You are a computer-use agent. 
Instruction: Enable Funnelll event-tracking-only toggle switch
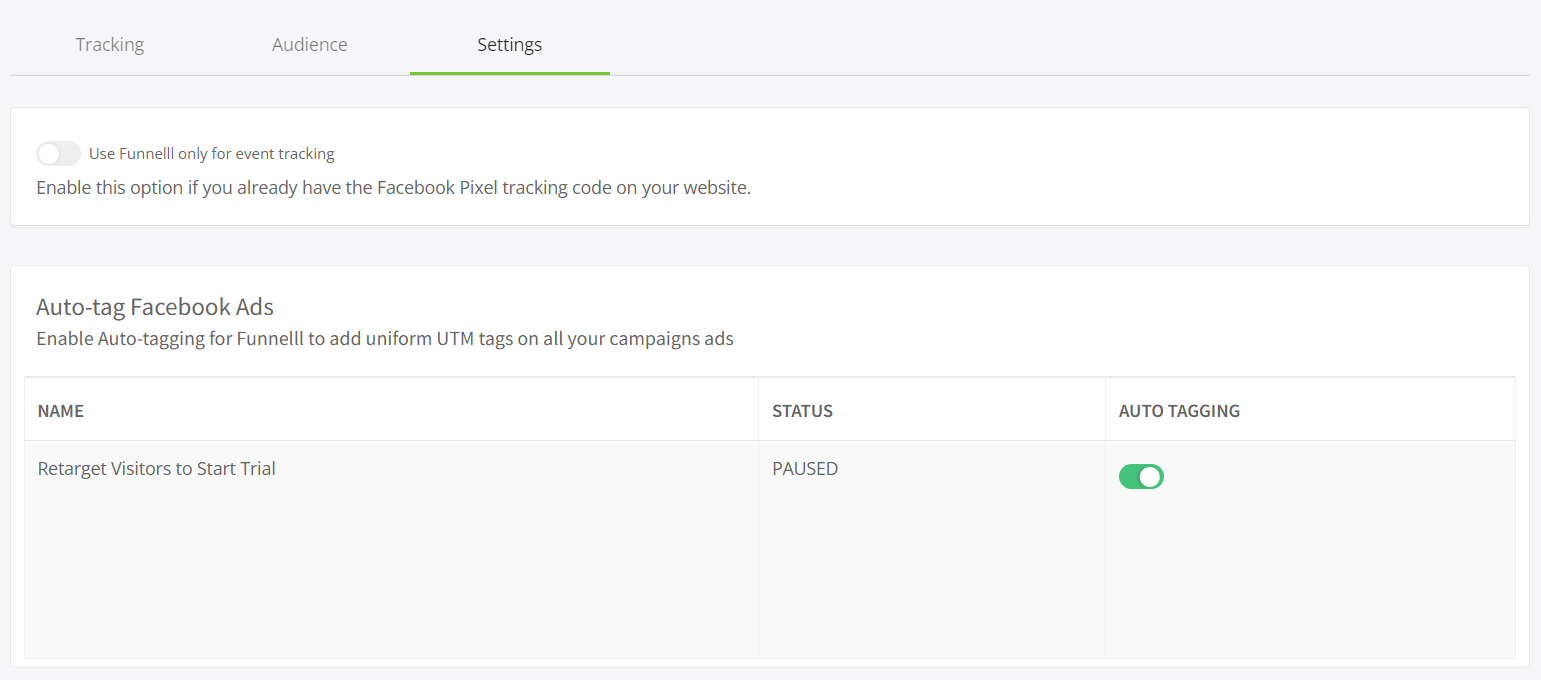pos(58,154)
